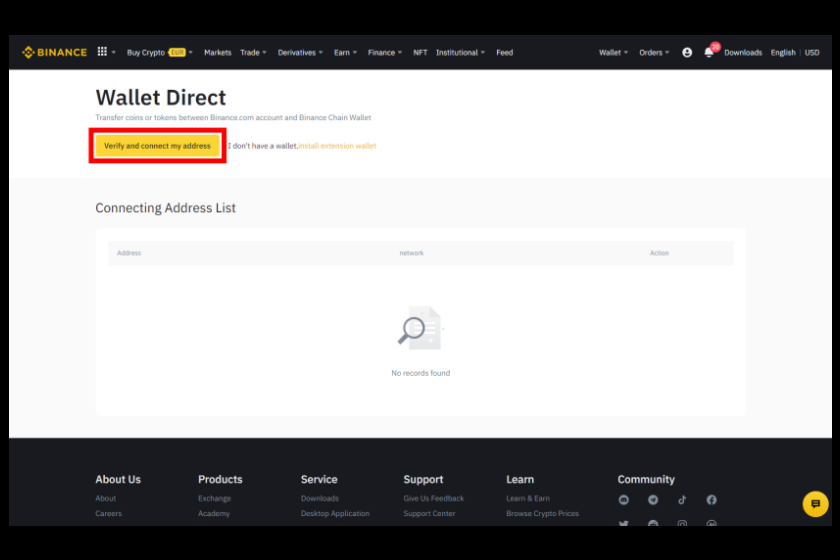The height and width of the screenshot is (560, 840).
Task: Open the Desktop Application footer link
Action: coord(335,513)
